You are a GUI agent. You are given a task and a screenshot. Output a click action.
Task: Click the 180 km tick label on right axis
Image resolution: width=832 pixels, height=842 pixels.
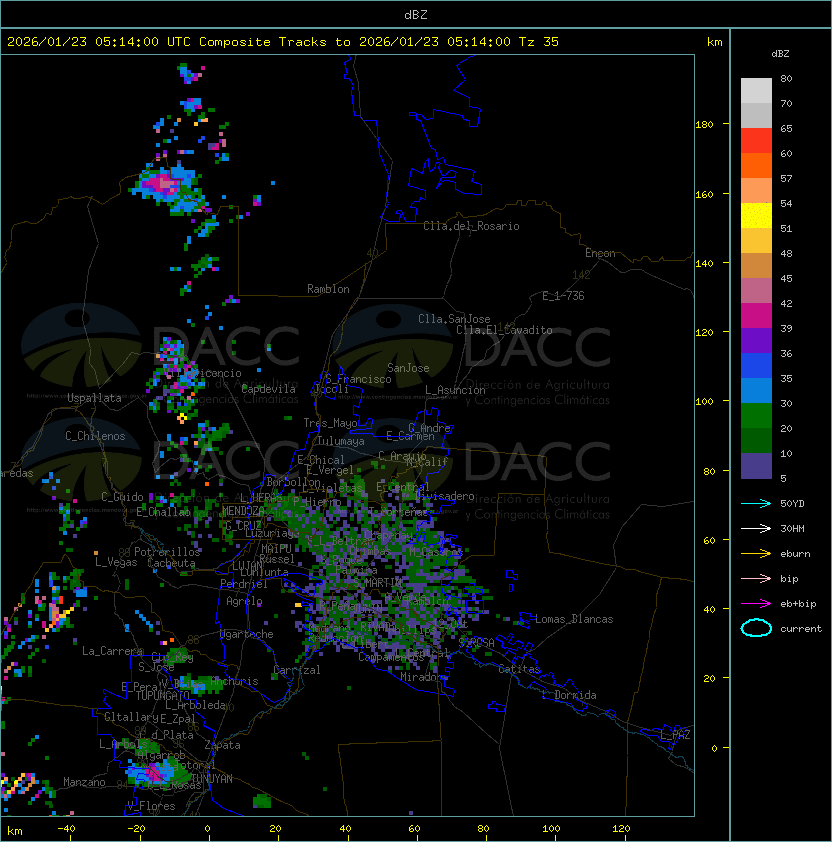coord(704,125)
